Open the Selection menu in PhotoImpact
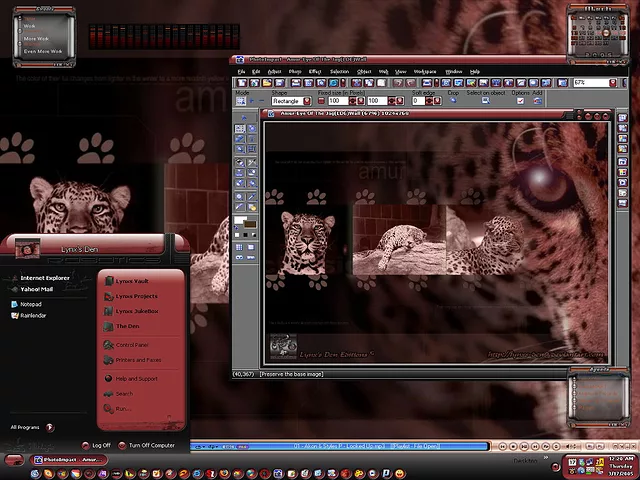 click(340, 72)
